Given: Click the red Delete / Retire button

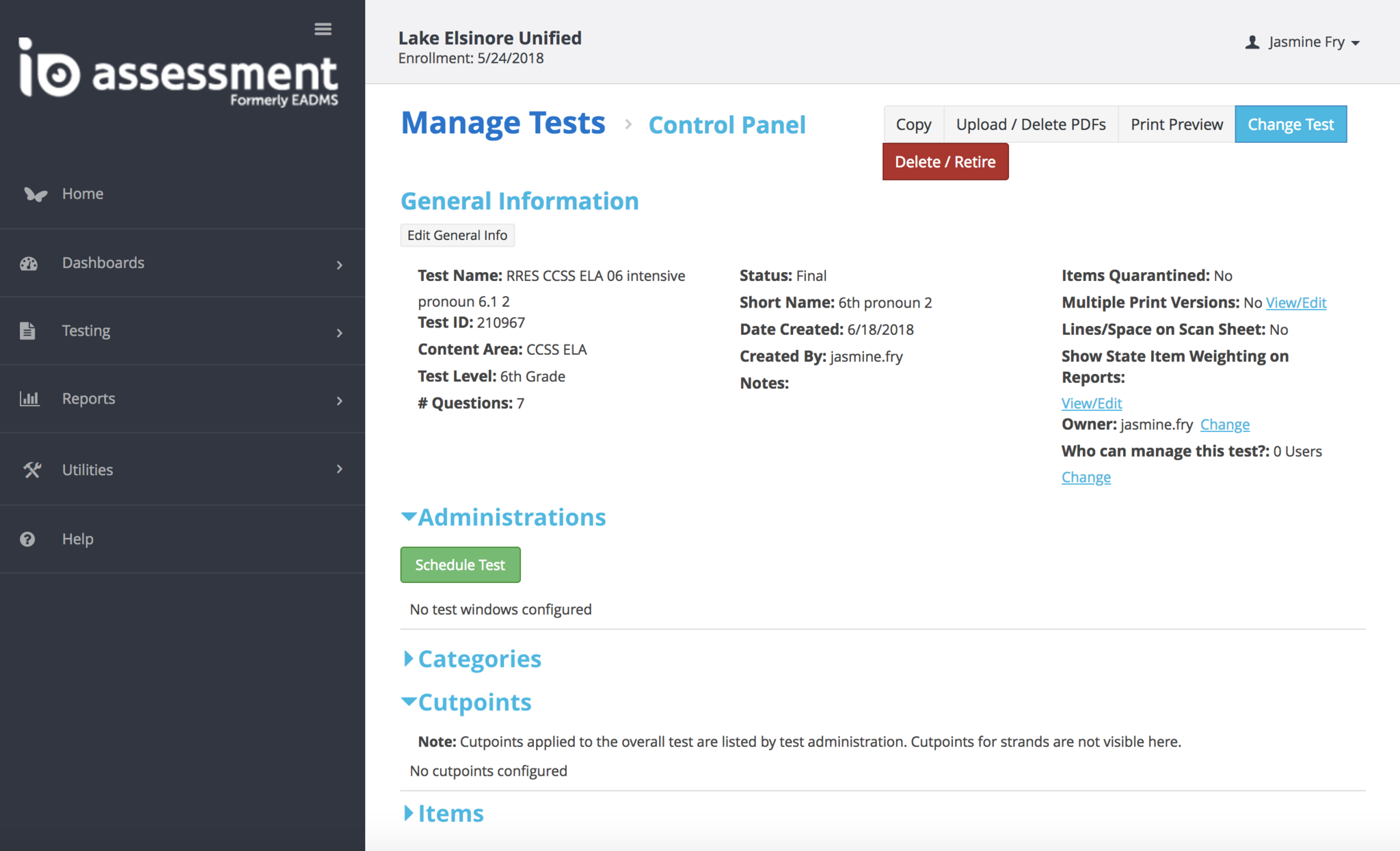Looking at the screenshot, I should coord(945,162).
